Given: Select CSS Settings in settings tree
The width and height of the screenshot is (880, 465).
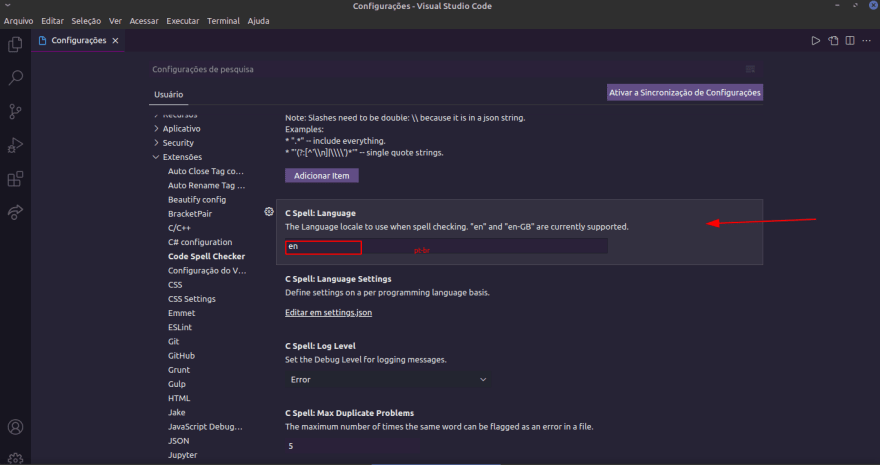Looking at the screenshot, I should click(x=191, y=299).
